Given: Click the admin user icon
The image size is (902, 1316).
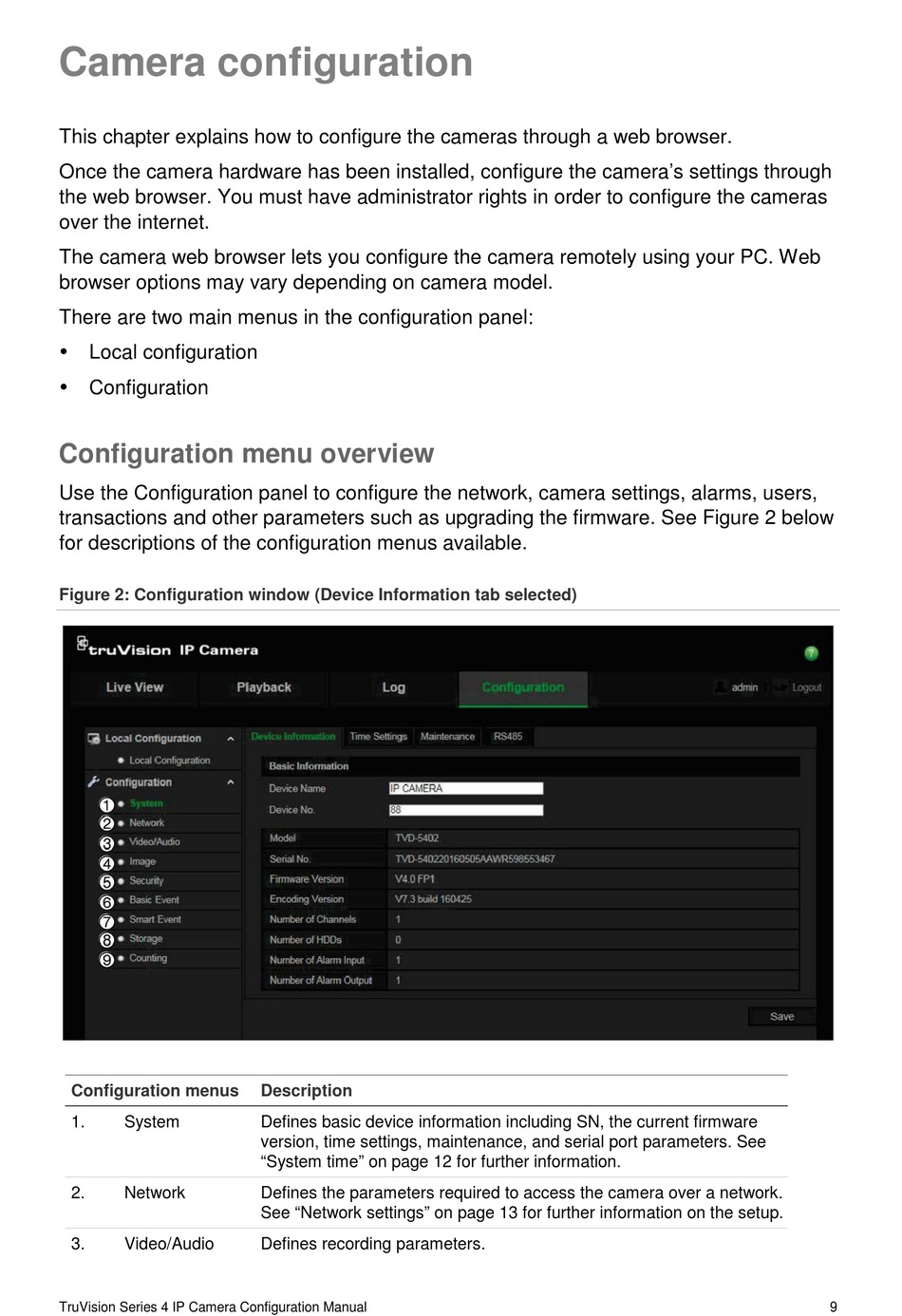Looking at the screenshot, I should coord(722,687).
